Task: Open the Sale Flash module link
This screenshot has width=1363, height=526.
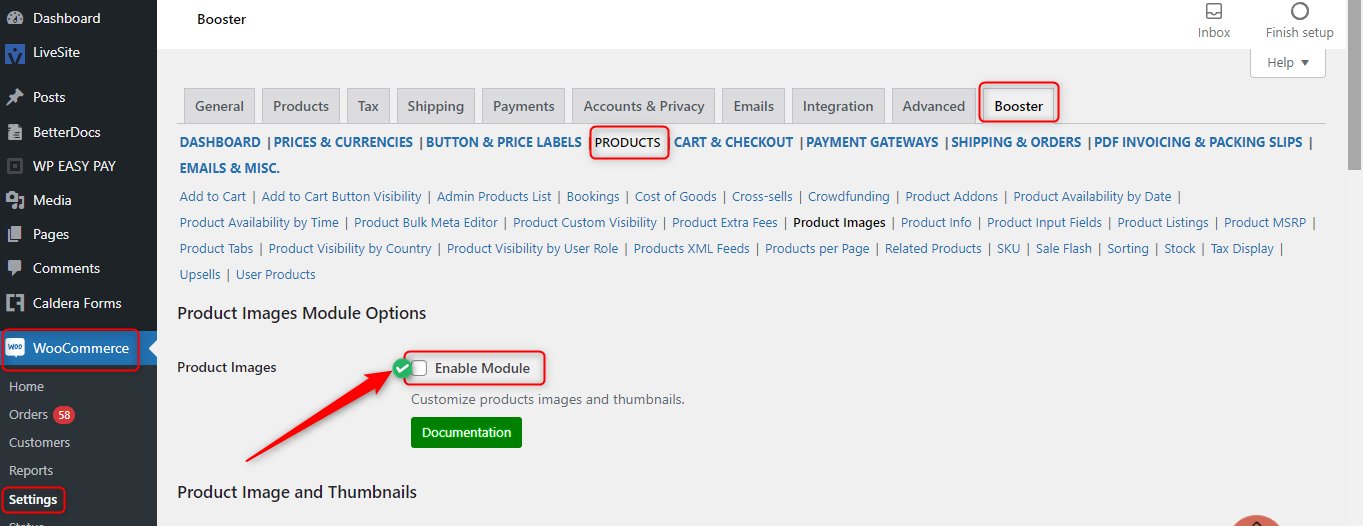Action: pyautogui.click(x=1064, y=248)
